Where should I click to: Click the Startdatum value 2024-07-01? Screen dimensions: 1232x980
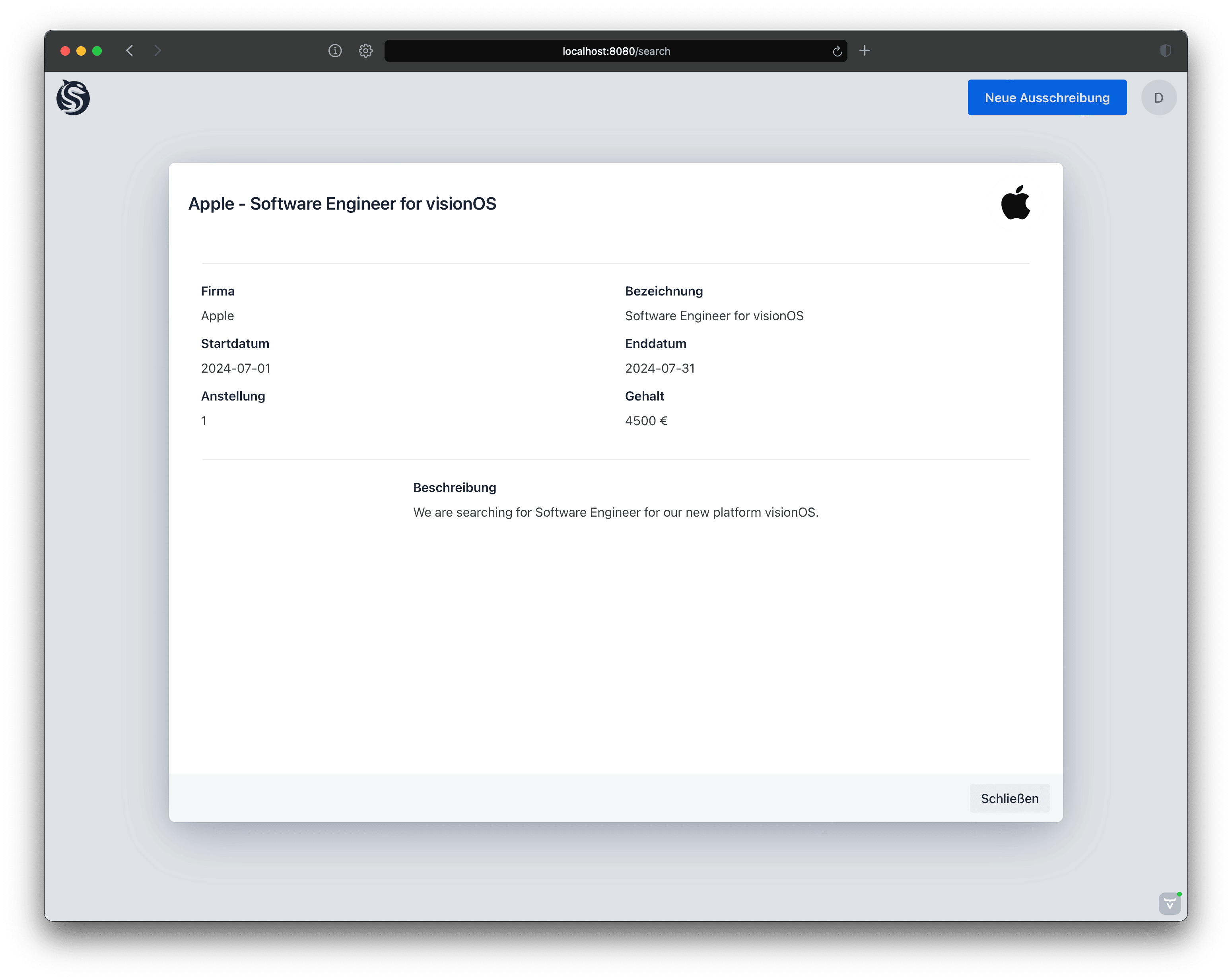coord(235,369)
